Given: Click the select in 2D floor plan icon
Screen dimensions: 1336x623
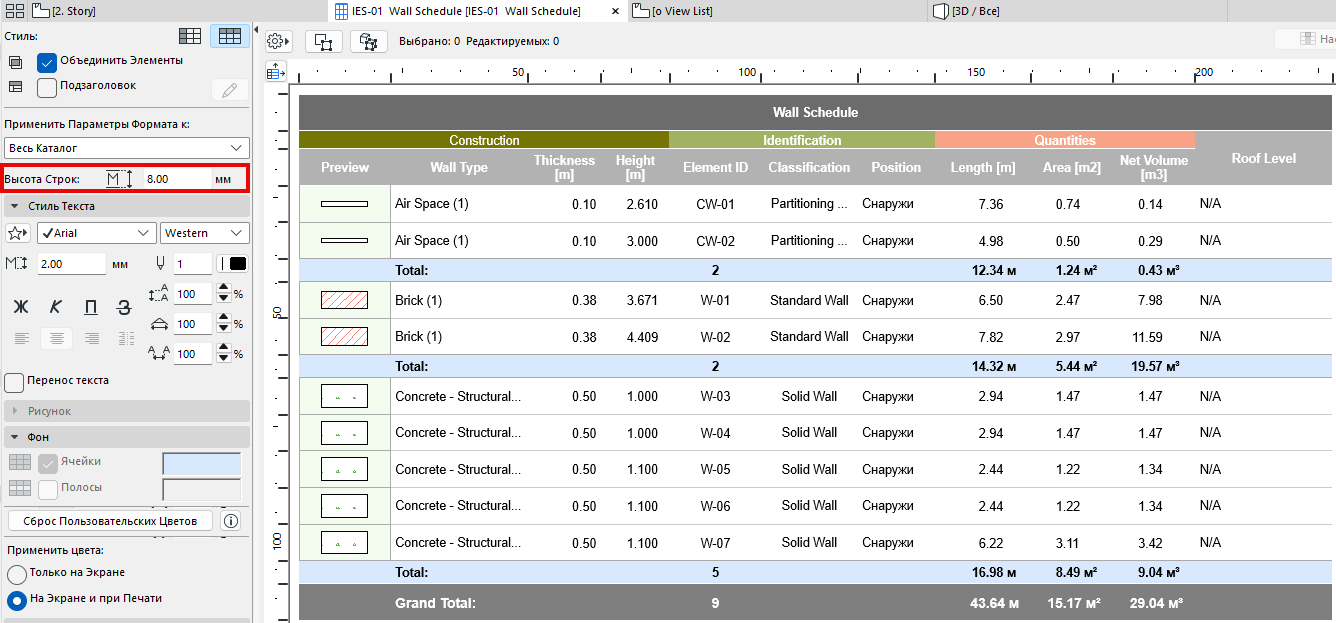Looking at the screenshot, I should (x=324, y=41).
